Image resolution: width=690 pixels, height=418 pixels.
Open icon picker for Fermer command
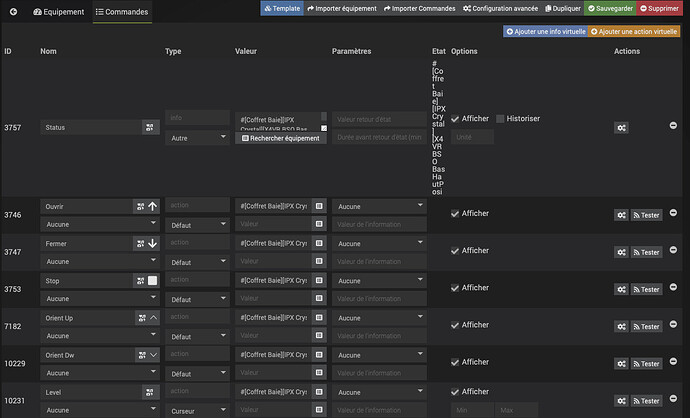click(140, 243)
